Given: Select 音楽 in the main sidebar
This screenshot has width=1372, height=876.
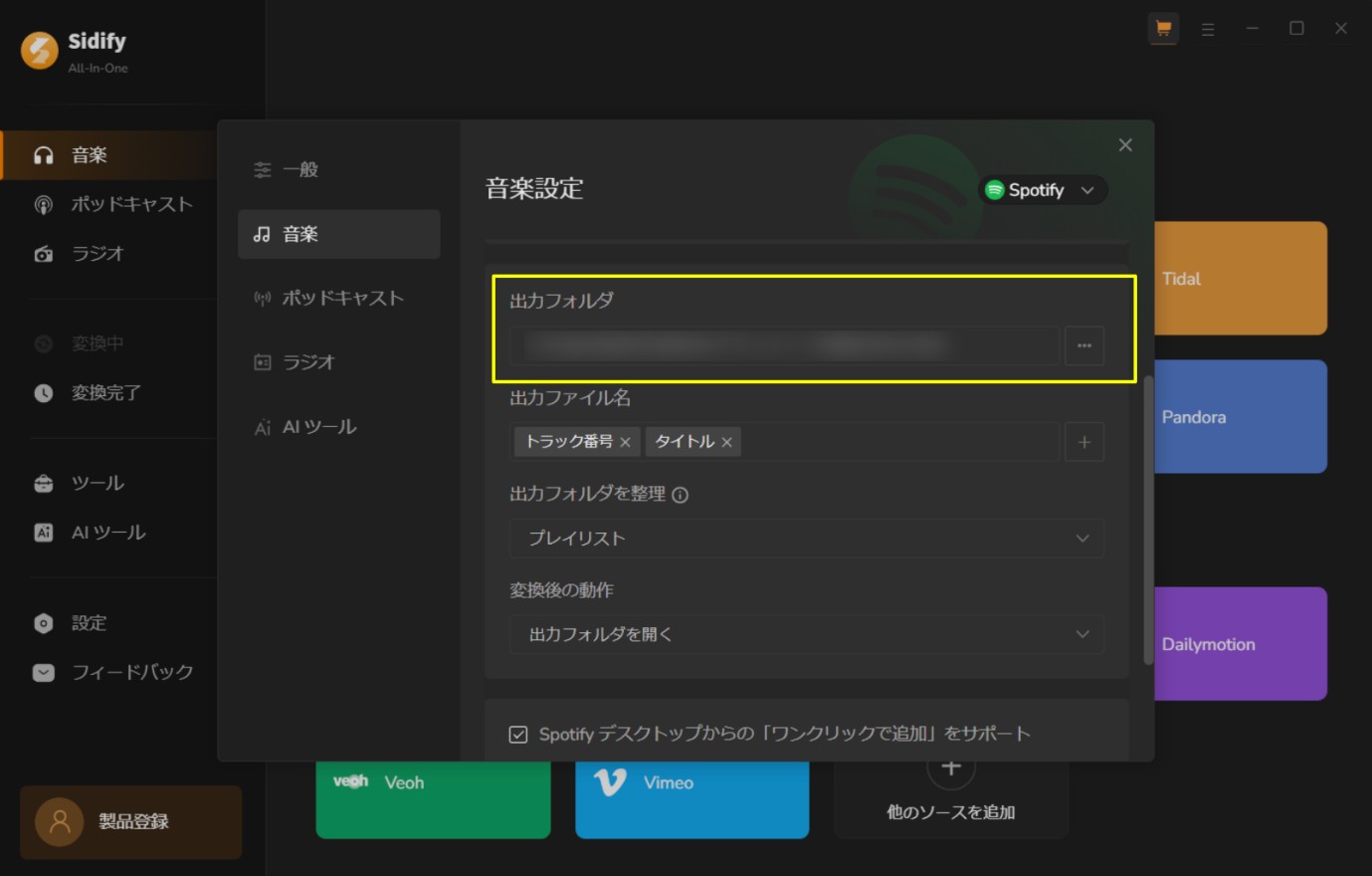Looking at the screenshot, I should 109,155.
